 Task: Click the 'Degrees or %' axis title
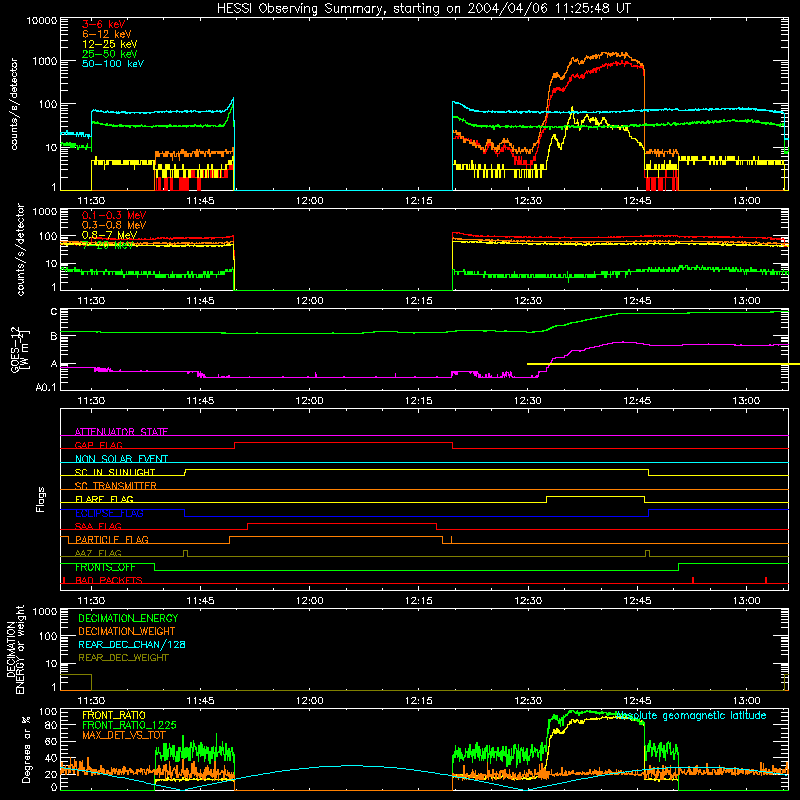pyautogui.click(x=26, y=750)
